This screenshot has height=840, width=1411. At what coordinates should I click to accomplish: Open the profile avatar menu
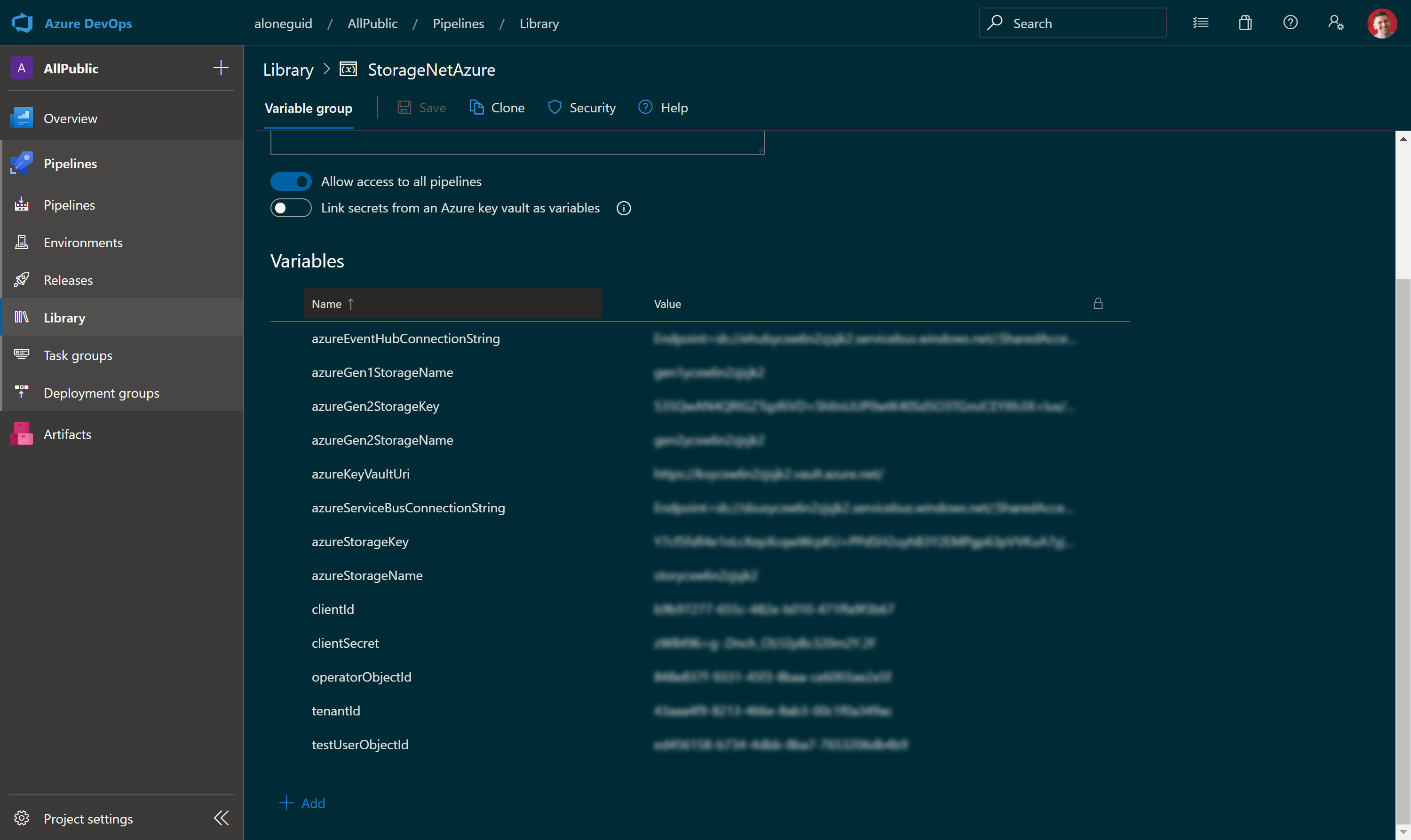pos(1381,23)
